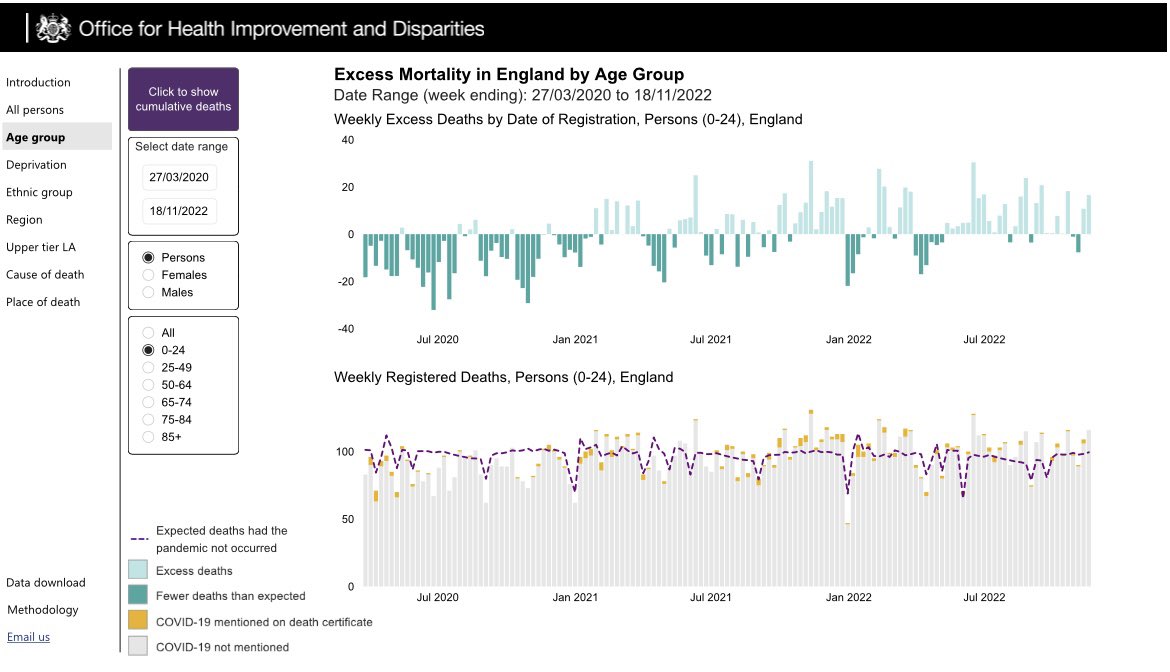Click the Weekly Excess Deaths chart title
Screen dimensions: 1170x672
click(568, 119)
